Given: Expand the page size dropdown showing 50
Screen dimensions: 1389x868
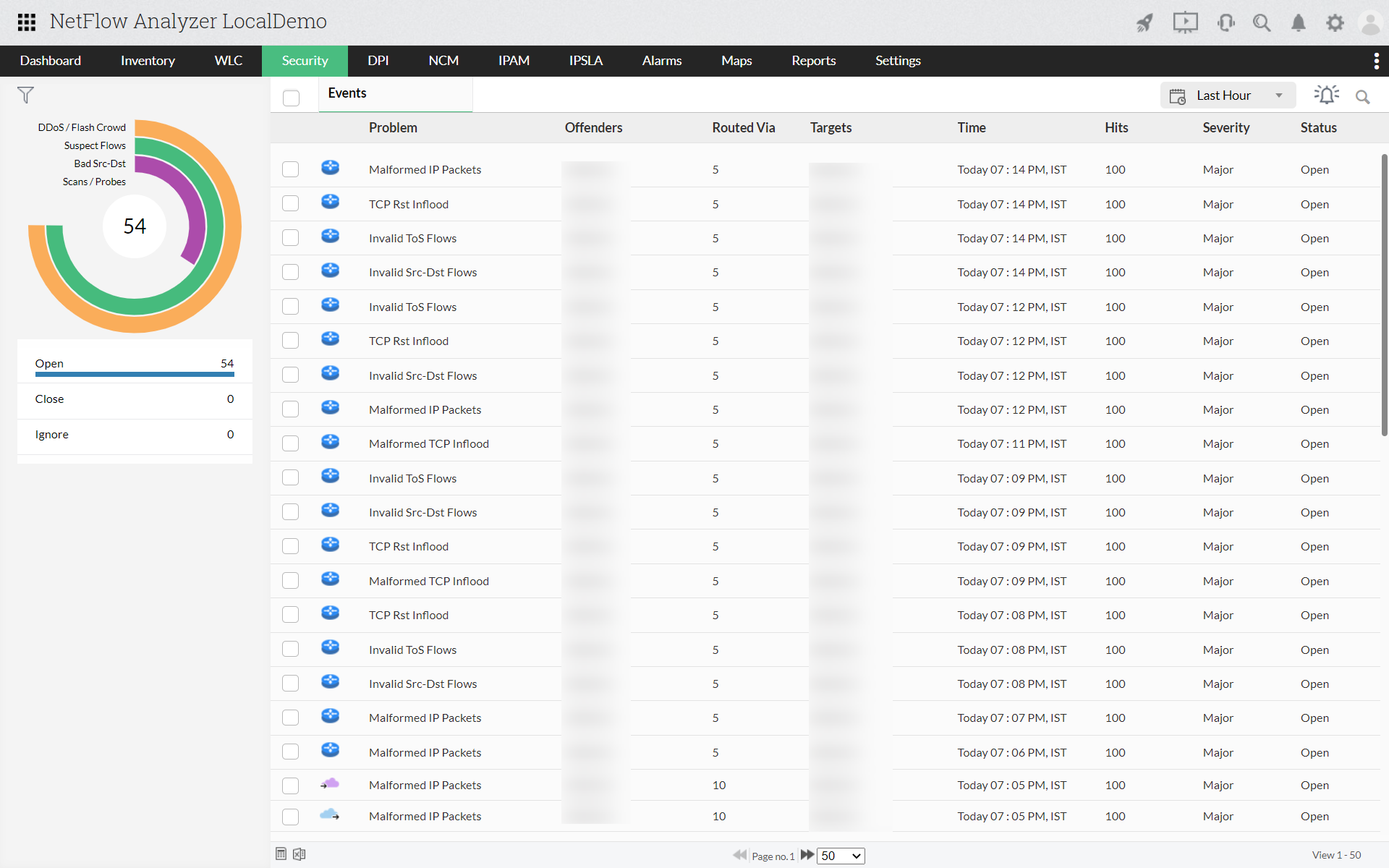Looking at the screenshot, I should tap(840, 855).
